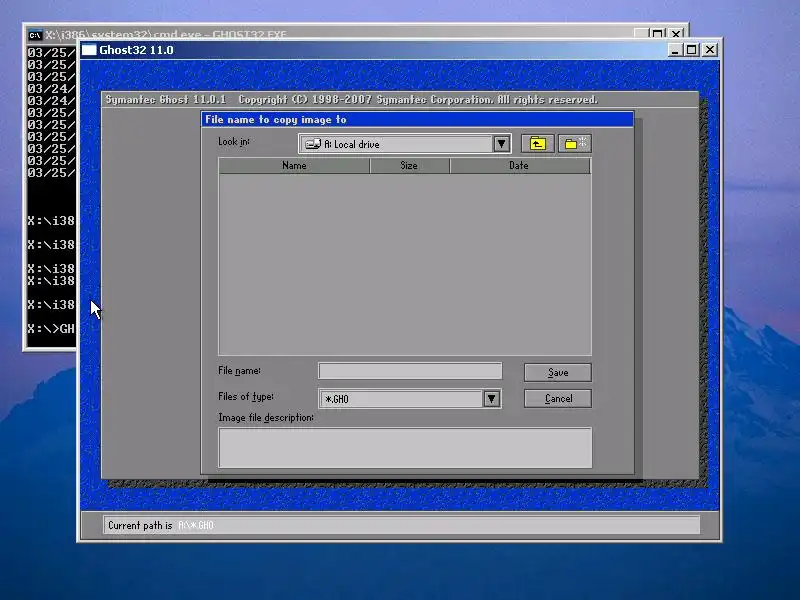Expand the Look in drive dropdown arrow
Image resolution: width=800 pixels, height=600 pixels.
(x=502, y=144)
